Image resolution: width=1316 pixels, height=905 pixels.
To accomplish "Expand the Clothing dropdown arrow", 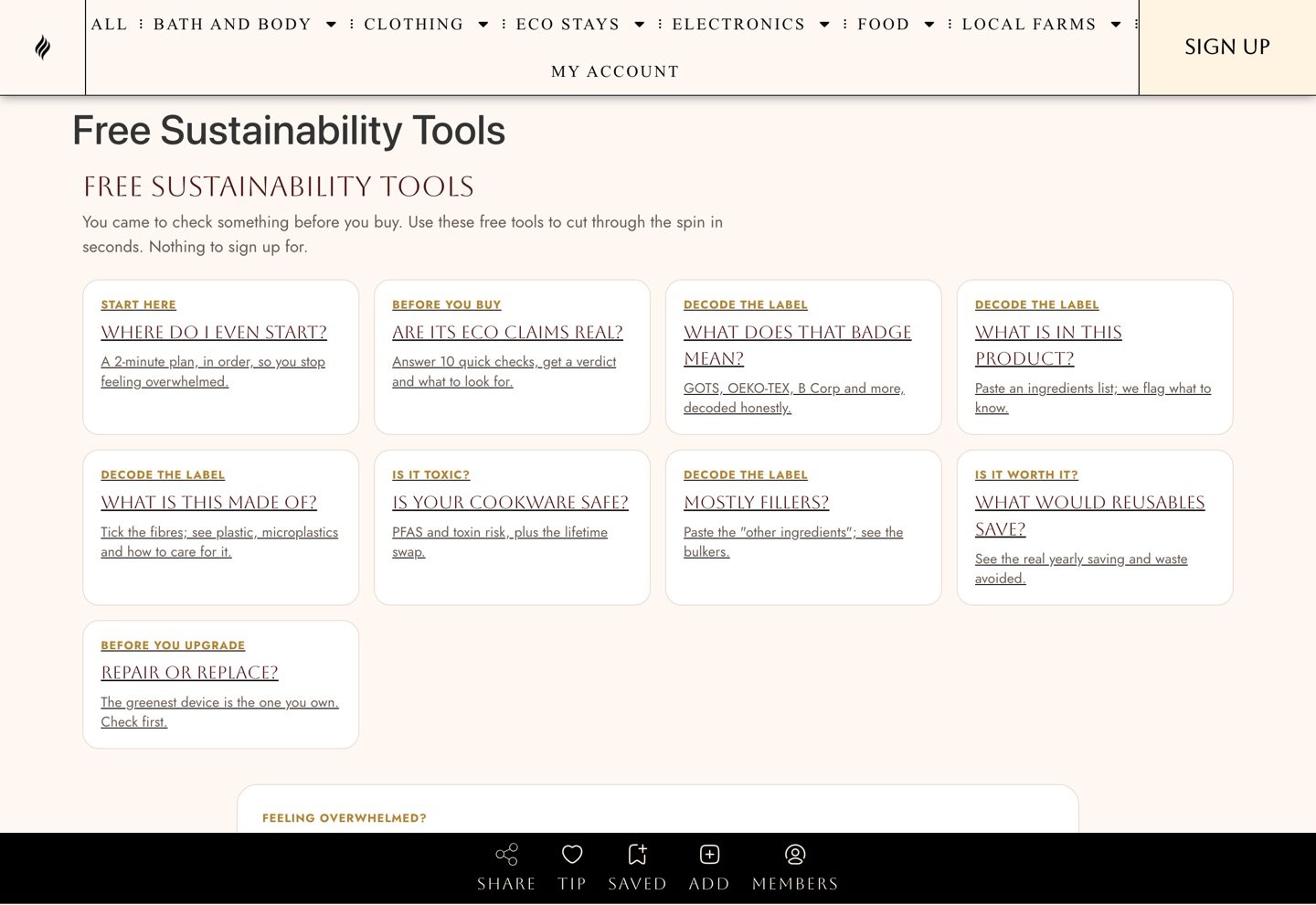I will point(483,25).
